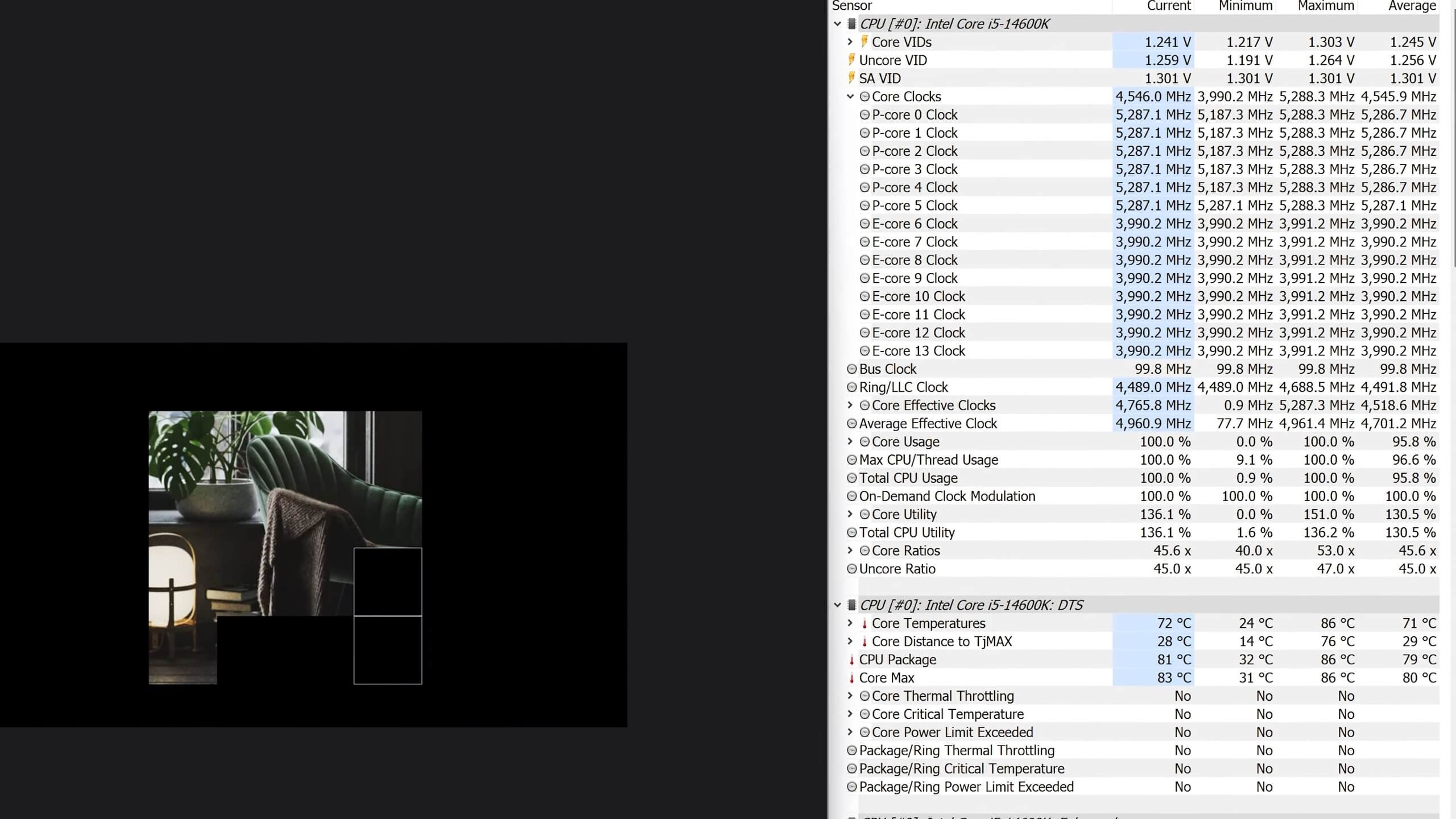Select the Total CPU Usage row
Image resolution: width=1456 pixels, height=819 pixels.
point(908,478)
